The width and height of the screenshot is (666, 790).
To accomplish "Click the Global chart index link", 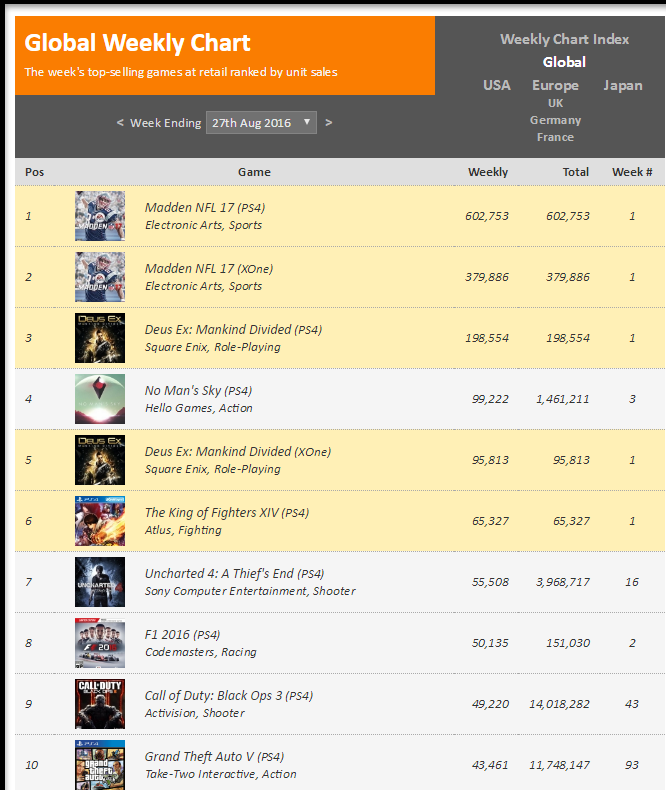I will click(564, 62).
